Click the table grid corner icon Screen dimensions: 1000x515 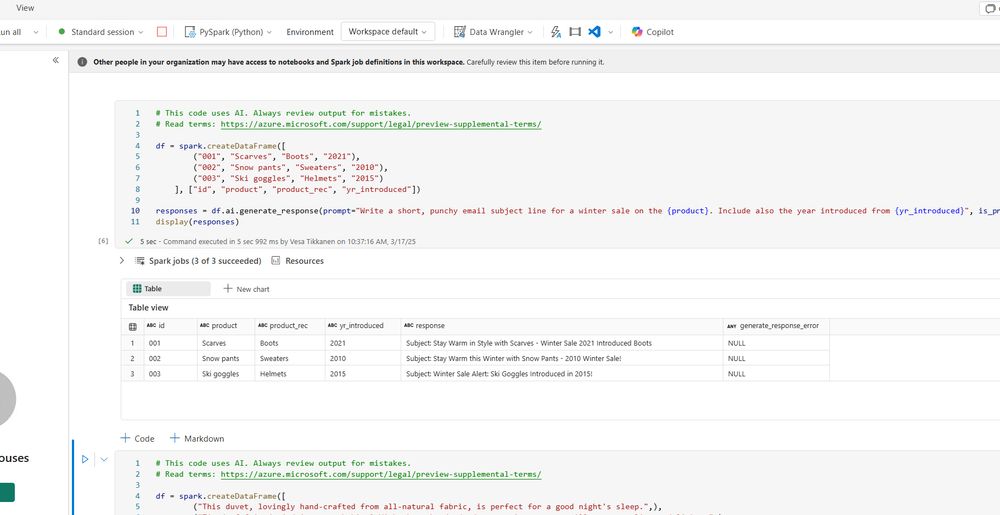pyautogui.click(x=133, y=326)
